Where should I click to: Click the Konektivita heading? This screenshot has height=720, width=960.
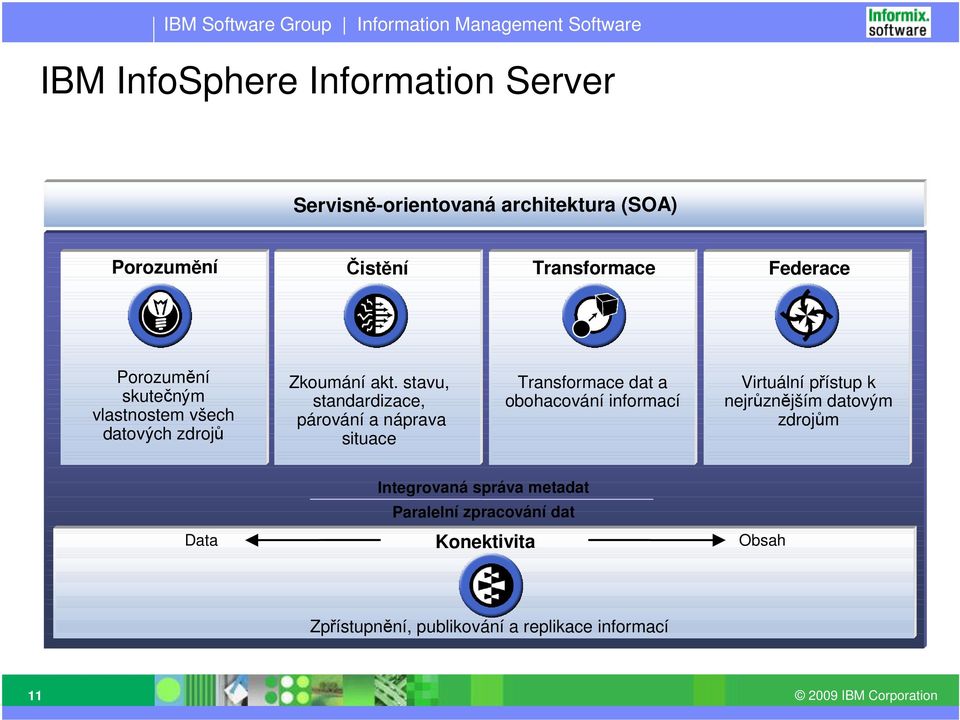pyautogui.click(x=485, y=541)
